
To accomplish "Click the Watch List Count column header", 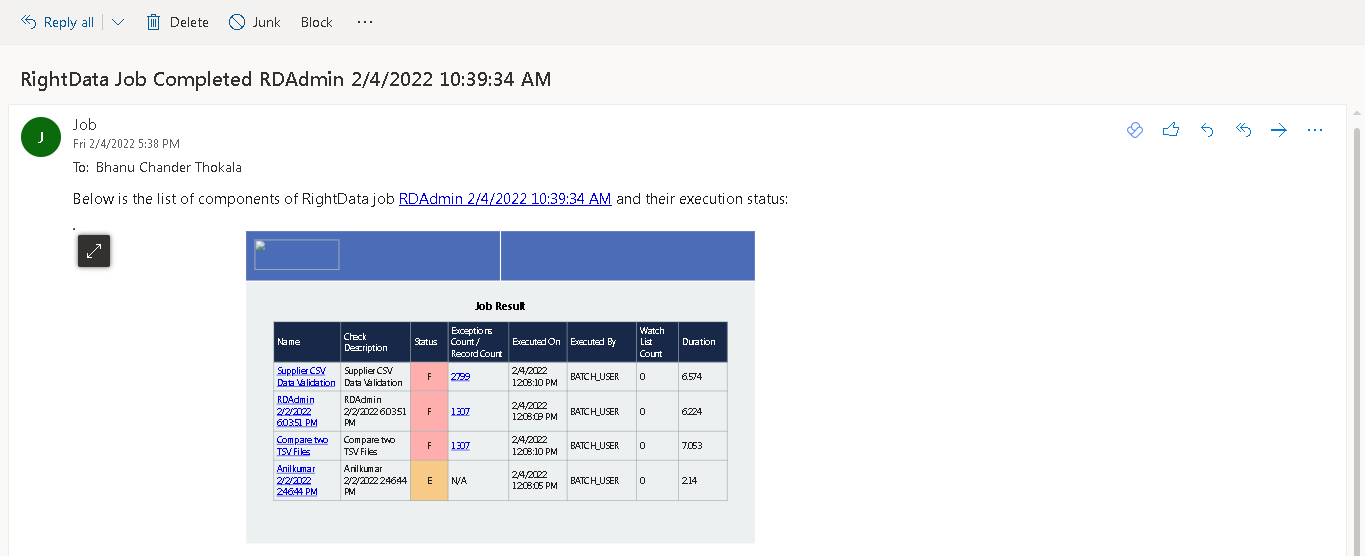I will [657, 342].
